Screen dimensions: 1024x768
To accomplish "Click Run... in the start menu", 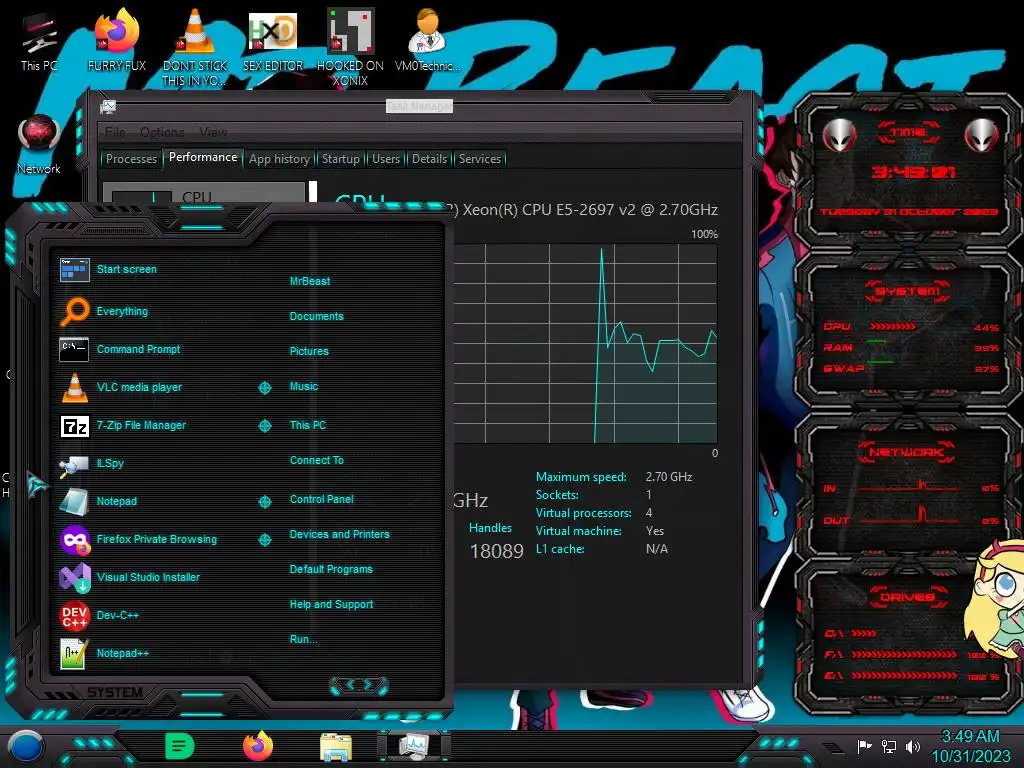I will (x=303, y=639).
